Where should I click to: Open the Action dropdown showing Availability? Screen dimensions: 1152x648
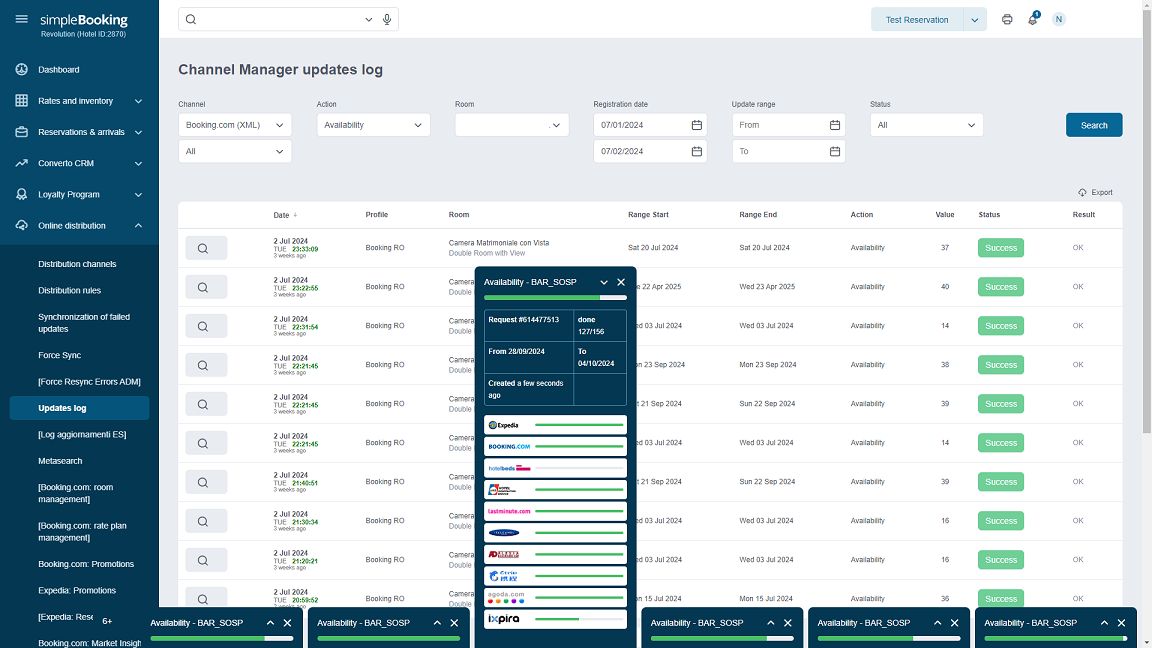373,125
